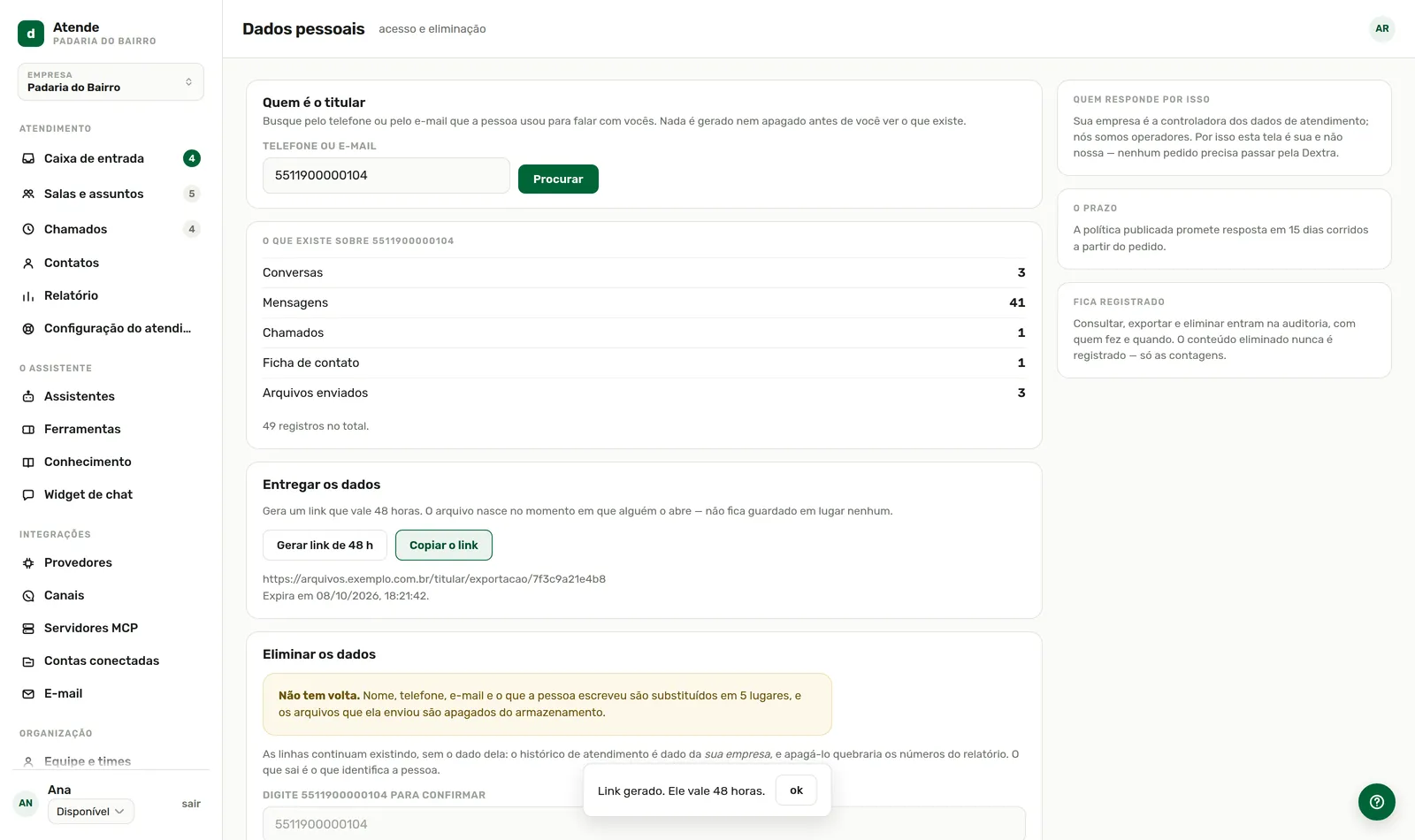Click the Contatos person icon
1415x840 pixels.
pos(28,263)
